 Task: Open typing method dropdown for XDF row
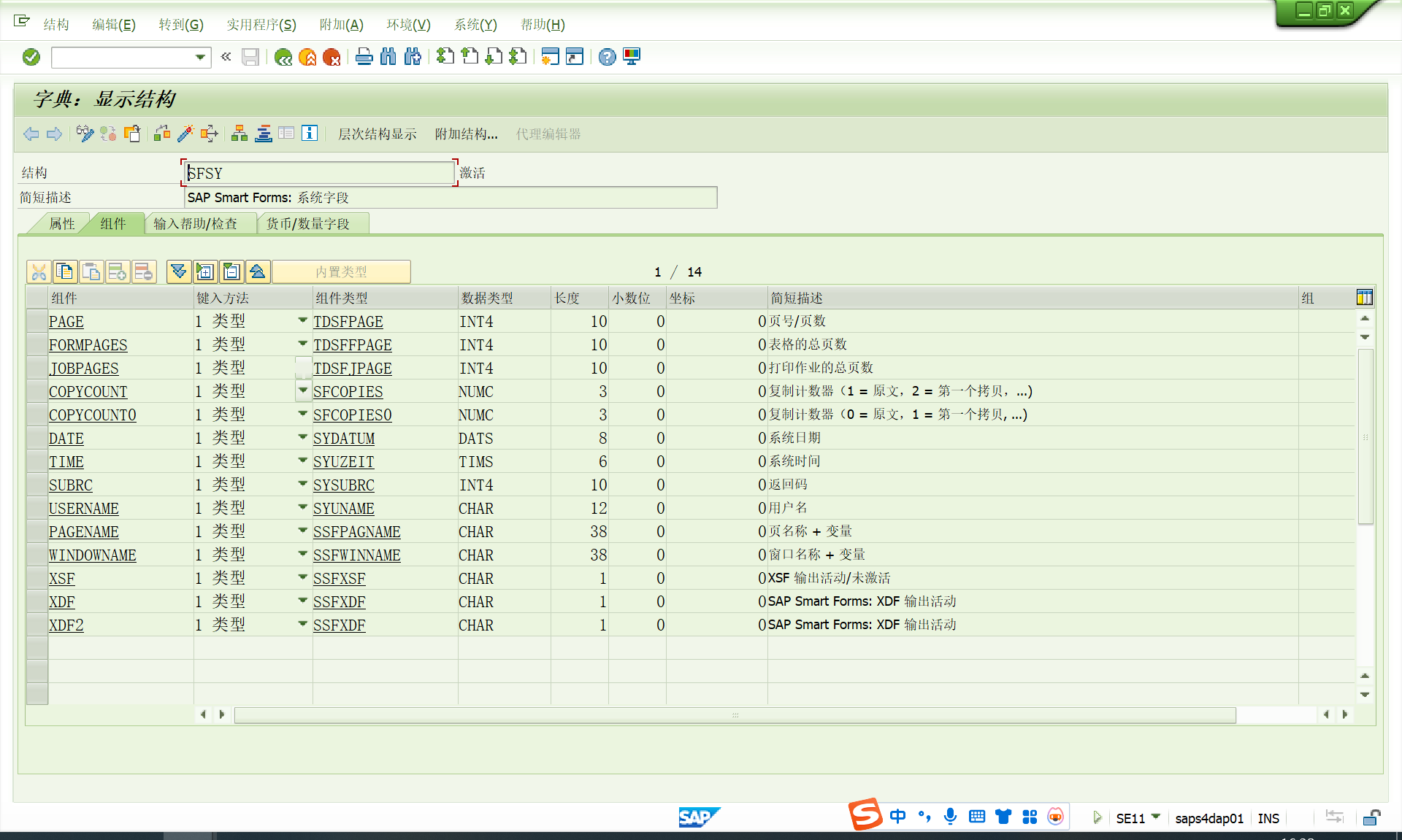[302, 601]
